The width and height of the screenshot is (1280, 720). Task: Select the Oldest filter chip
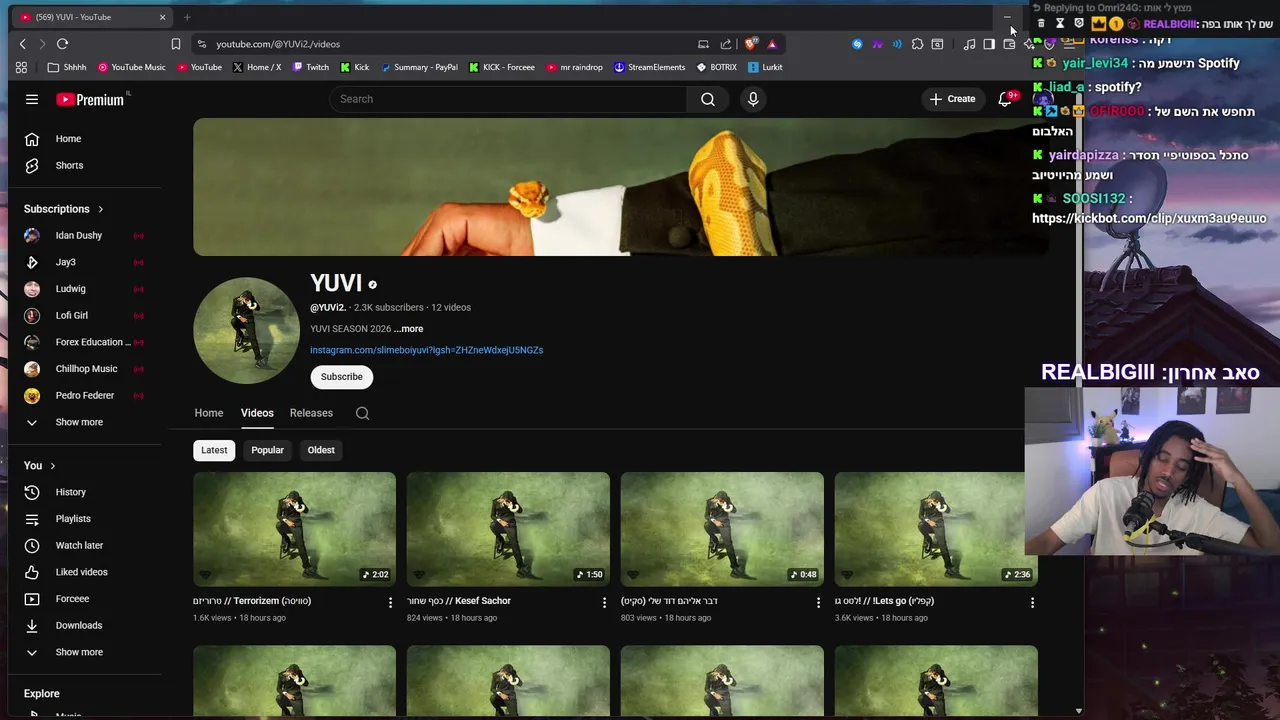321,450
